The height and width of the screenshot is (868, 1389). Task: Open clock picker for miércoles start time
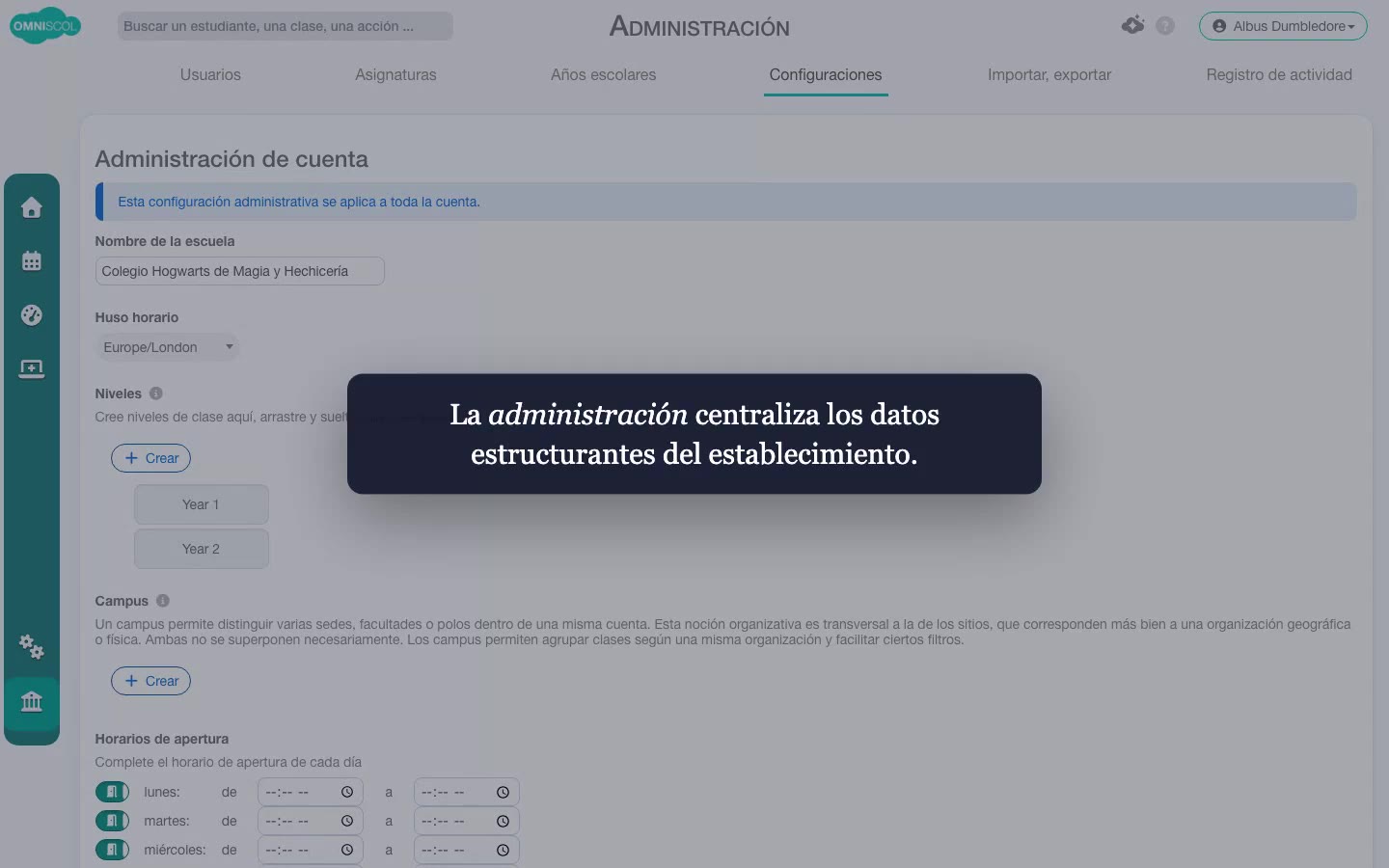[x=347, y=850]
